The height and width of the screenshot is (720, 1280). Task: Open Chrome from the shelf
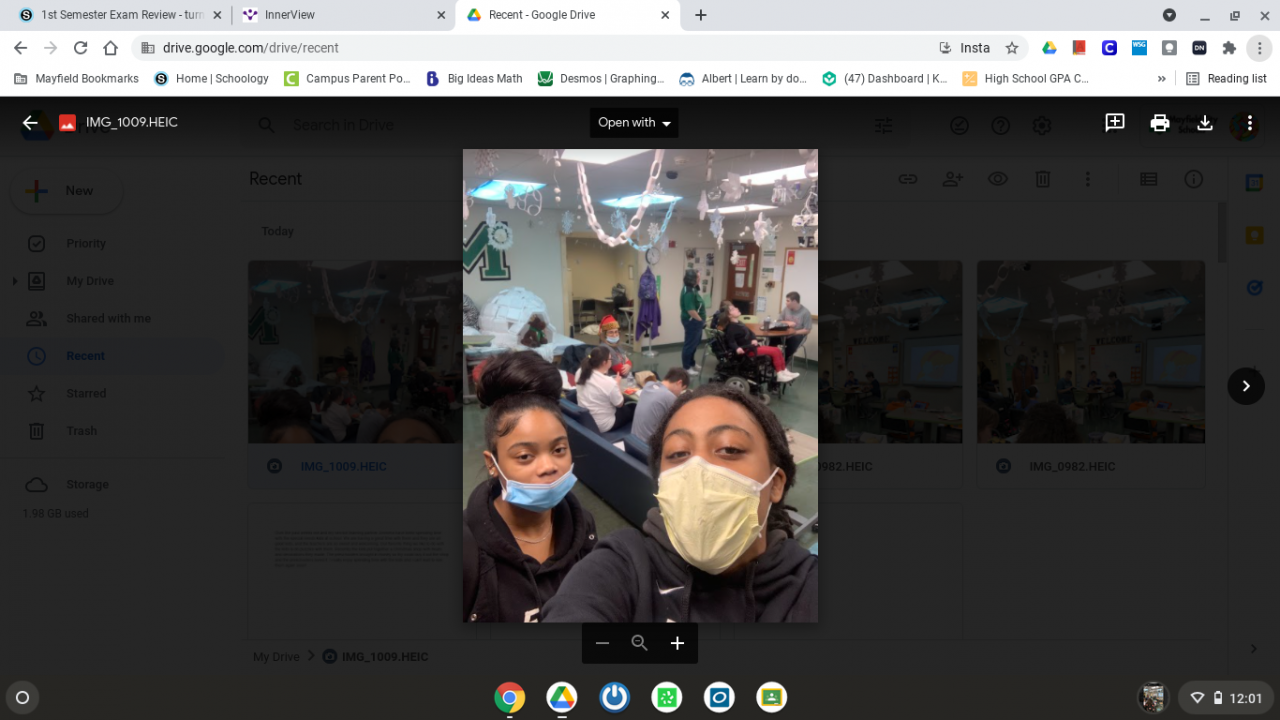click(510, 698)
